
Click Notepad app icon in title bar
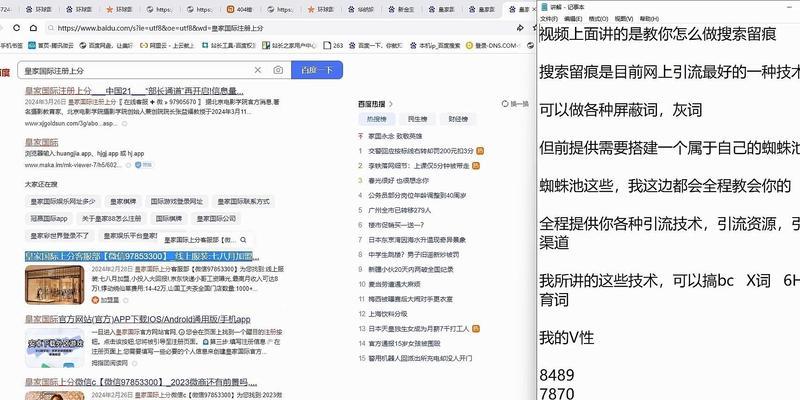(x=544, y=7)
